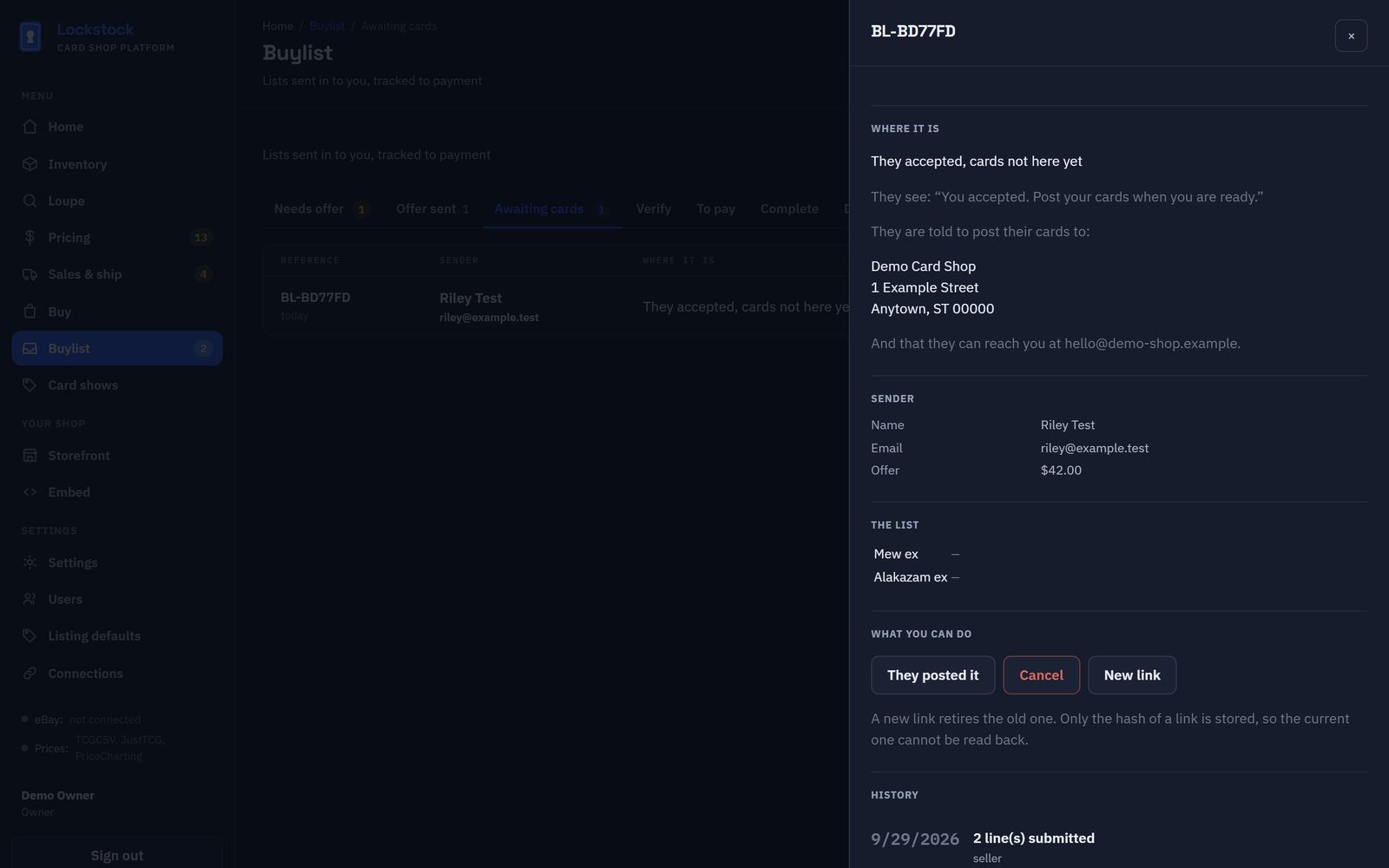Click riley@example.test in the table row
Screen dimensions: 1389x868
489,318
